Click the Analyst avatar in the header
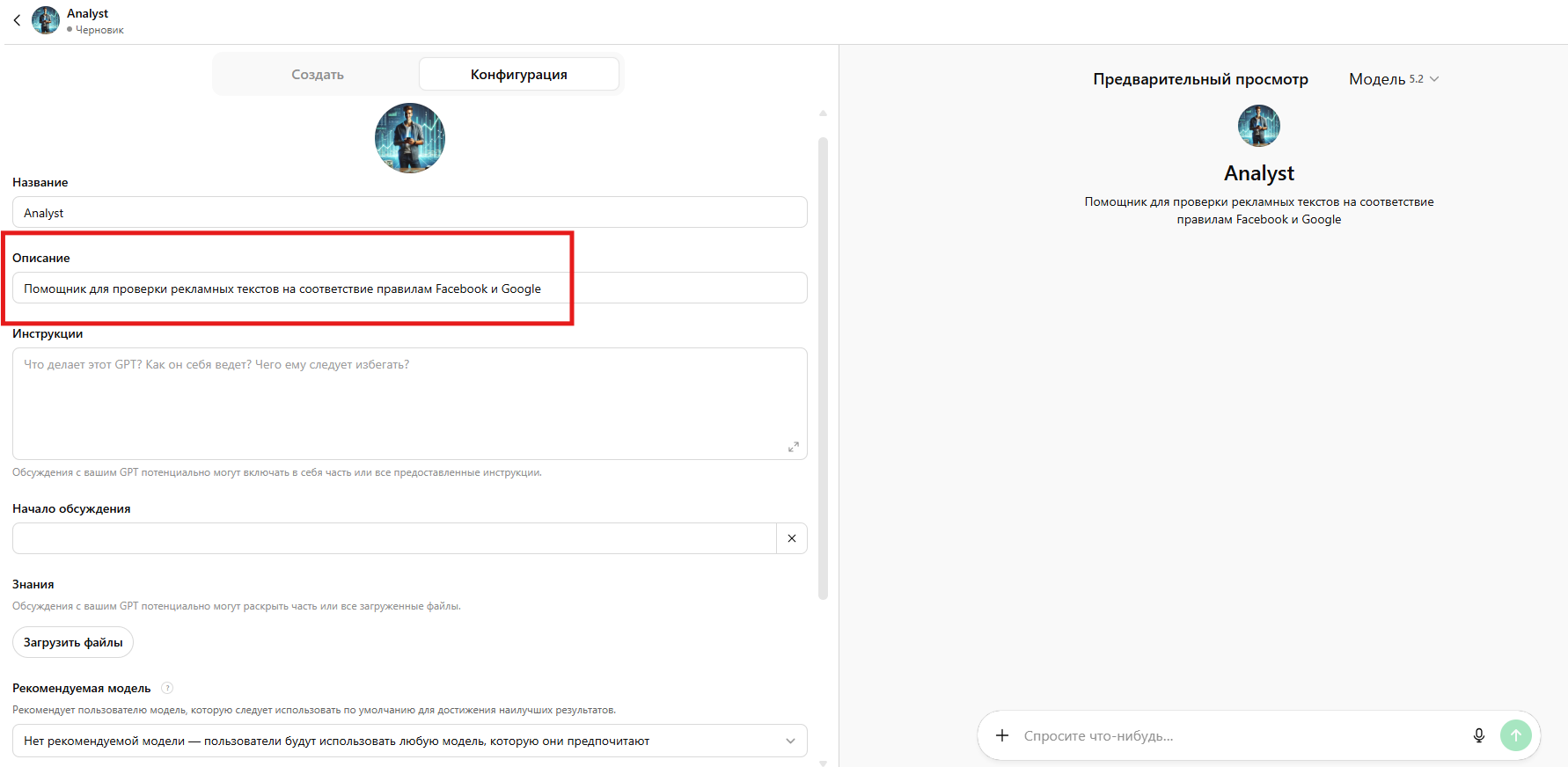Image resolution: width=1568 pixels, height=767 pixels. point(46,20)
